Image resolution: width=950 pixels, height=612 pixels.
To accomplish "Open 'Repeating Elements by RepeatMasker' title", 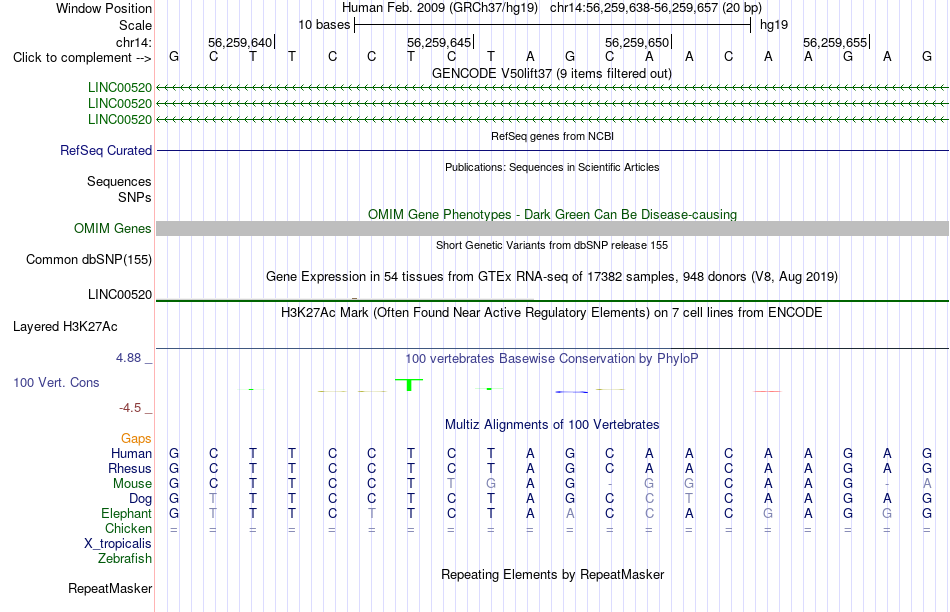I will click(552, 574).
